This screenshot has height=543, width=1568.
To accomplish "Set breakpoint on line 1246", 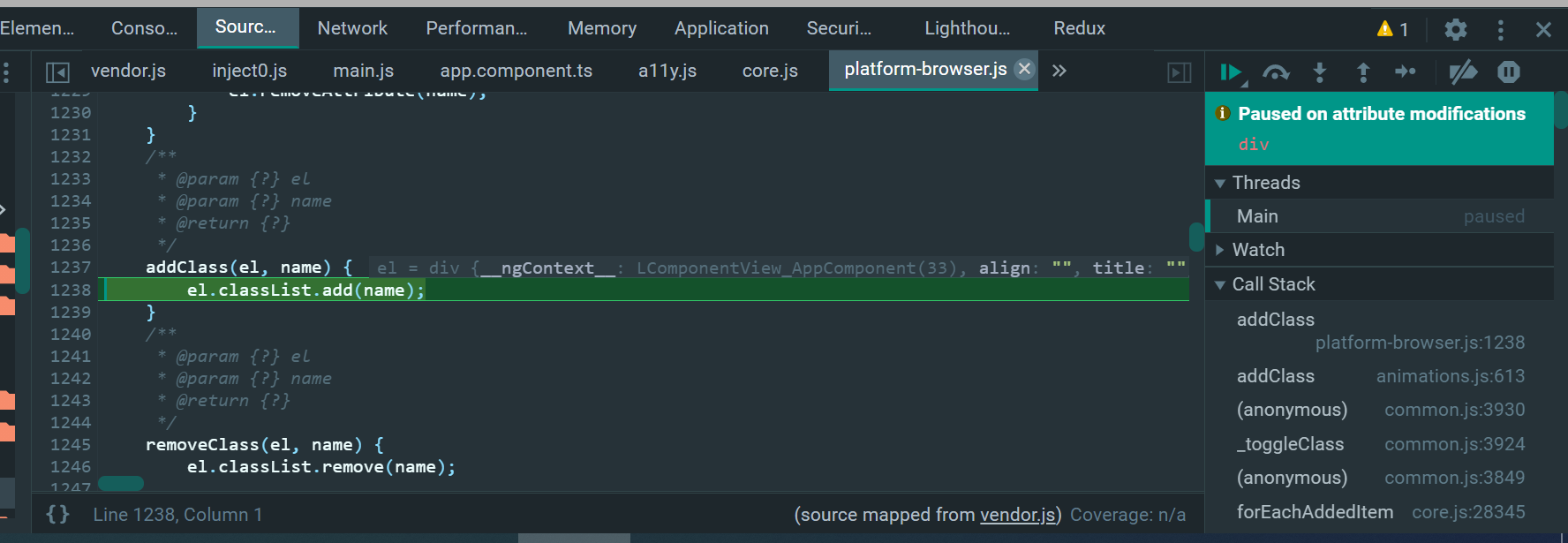I will 71,467.
